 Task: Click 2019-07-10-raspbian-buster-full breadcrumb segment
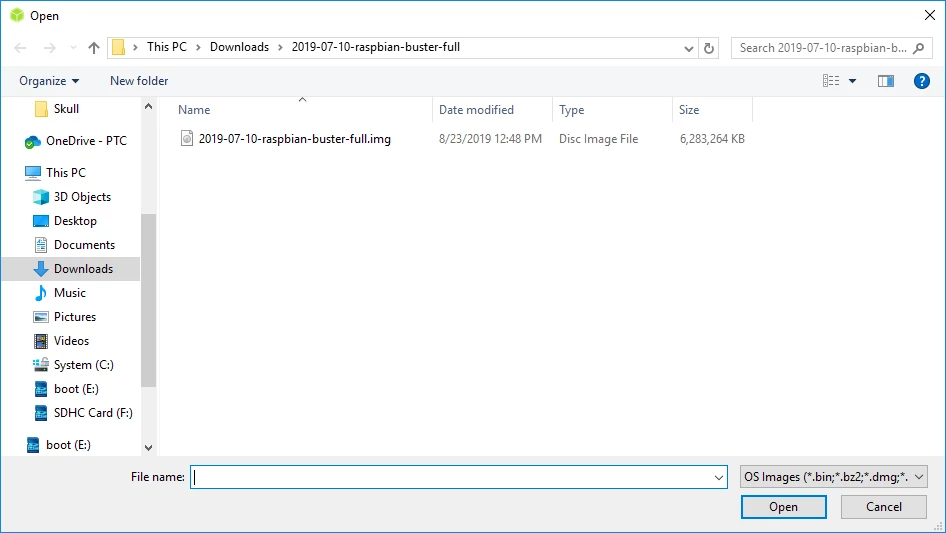(376, 47)
